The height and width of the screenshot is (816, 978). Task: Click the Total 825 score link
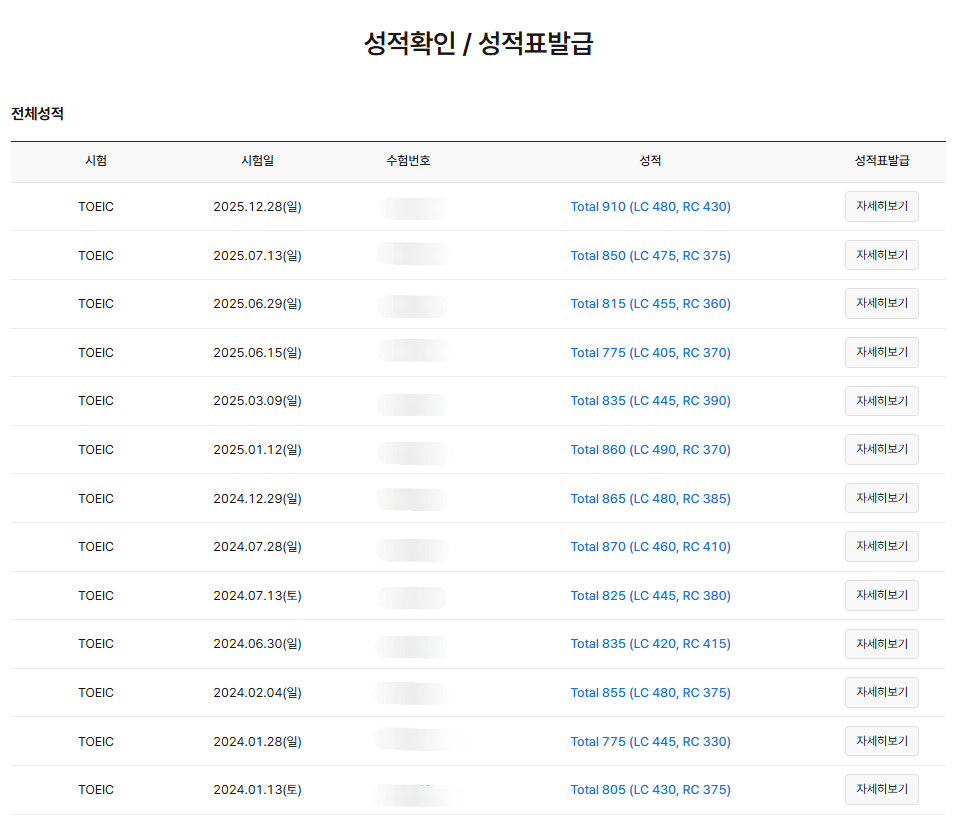pyautogui.click(x=650, y=596)
